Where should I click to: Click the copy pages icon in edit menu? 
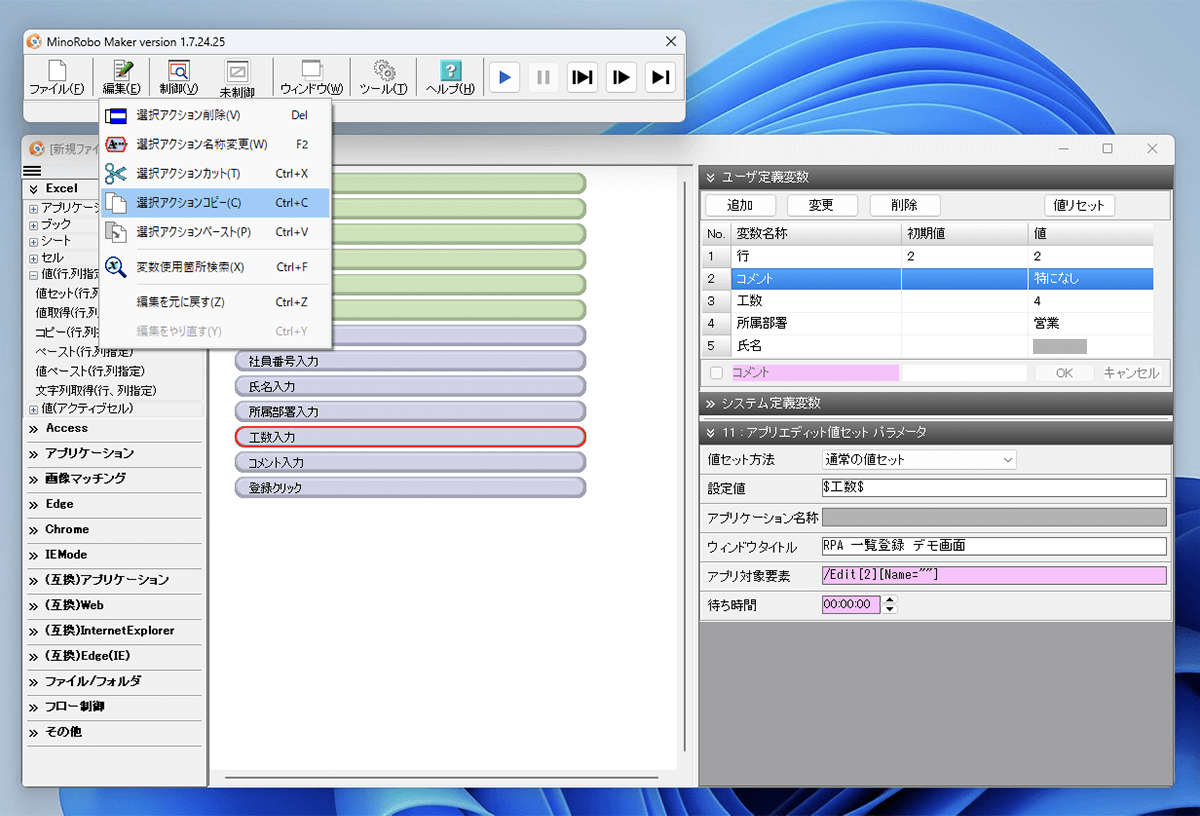pyautogui.click(x=116, y=203)
